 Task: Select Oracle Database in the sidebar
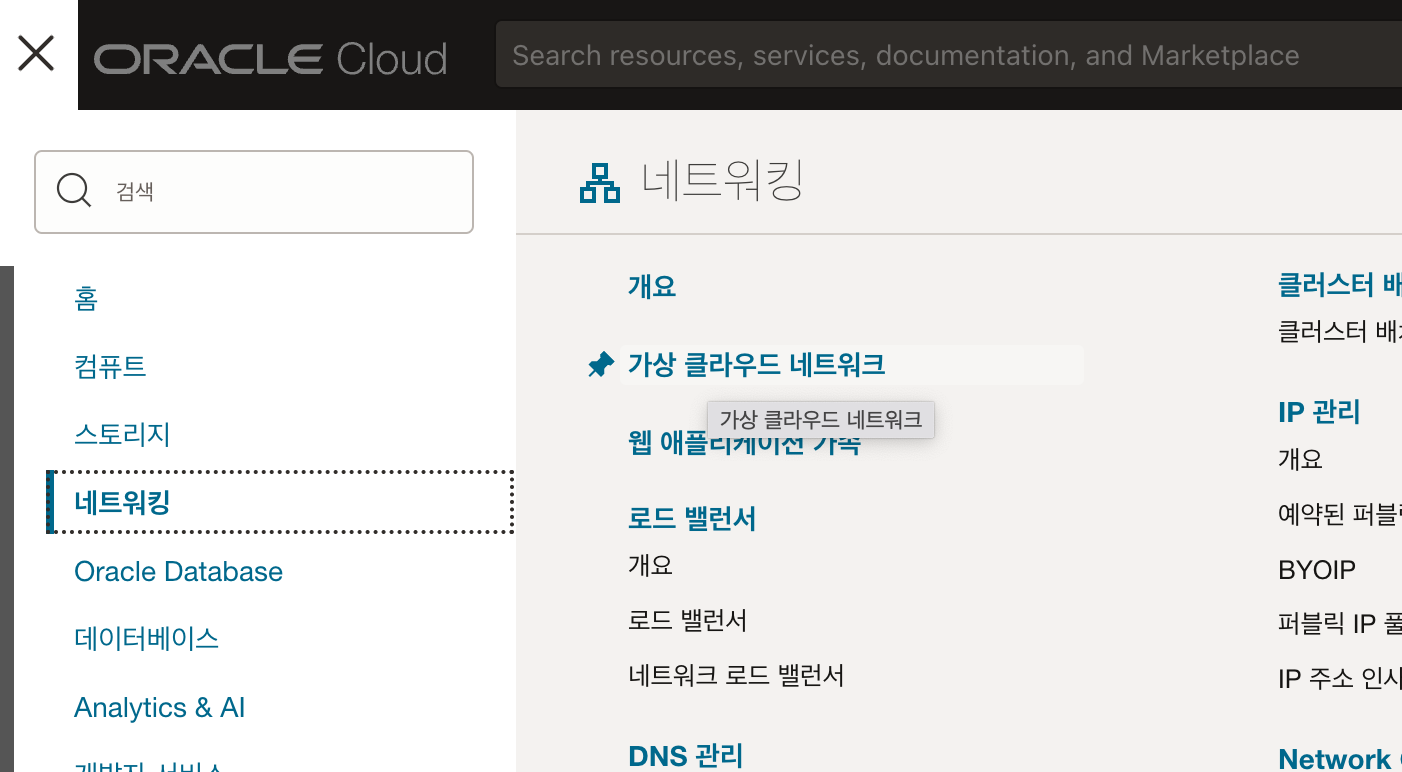click(x=178, y=571)
